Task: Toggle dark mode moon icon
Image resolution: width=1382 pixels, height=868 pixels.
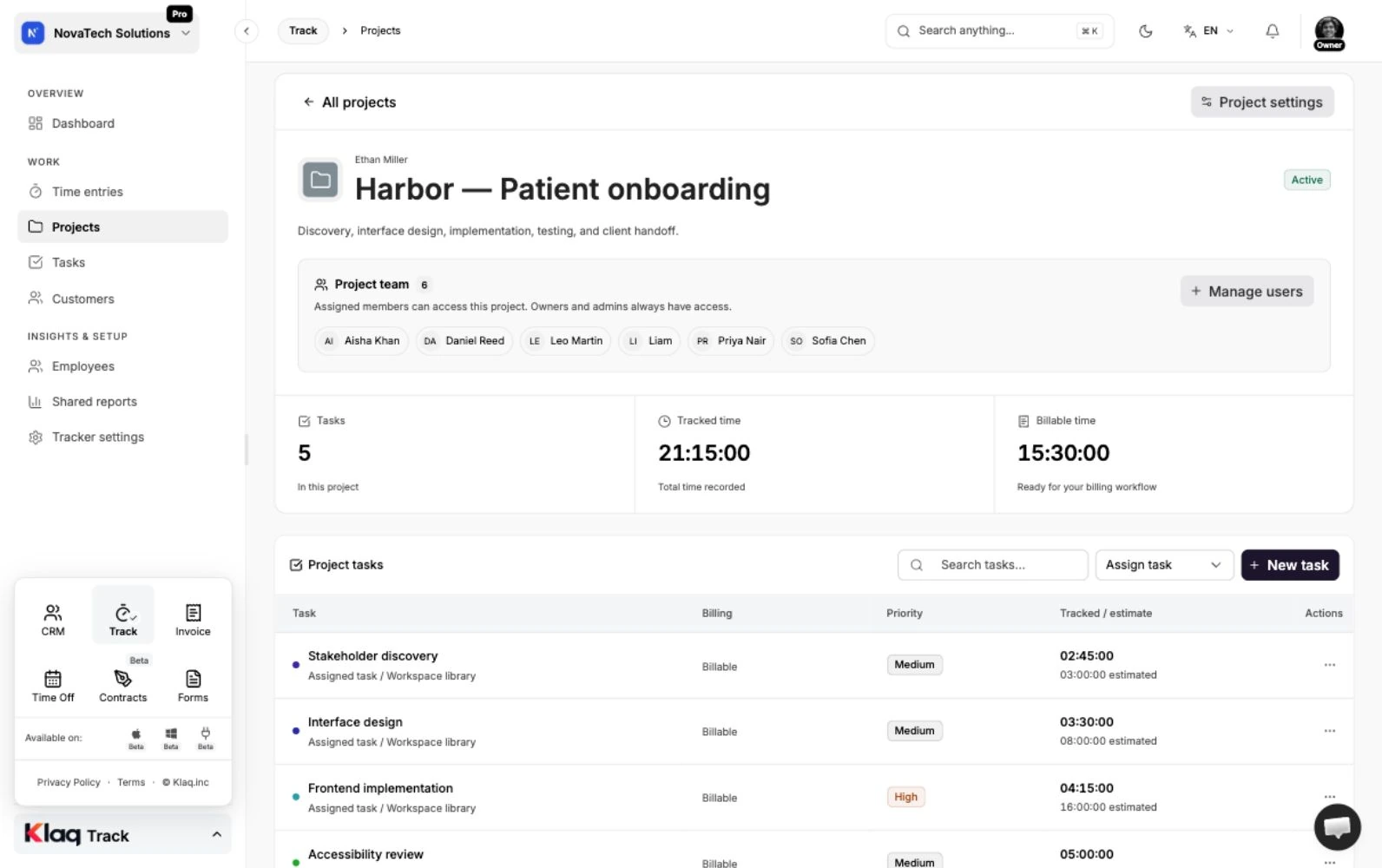Action: [1145, 31]
